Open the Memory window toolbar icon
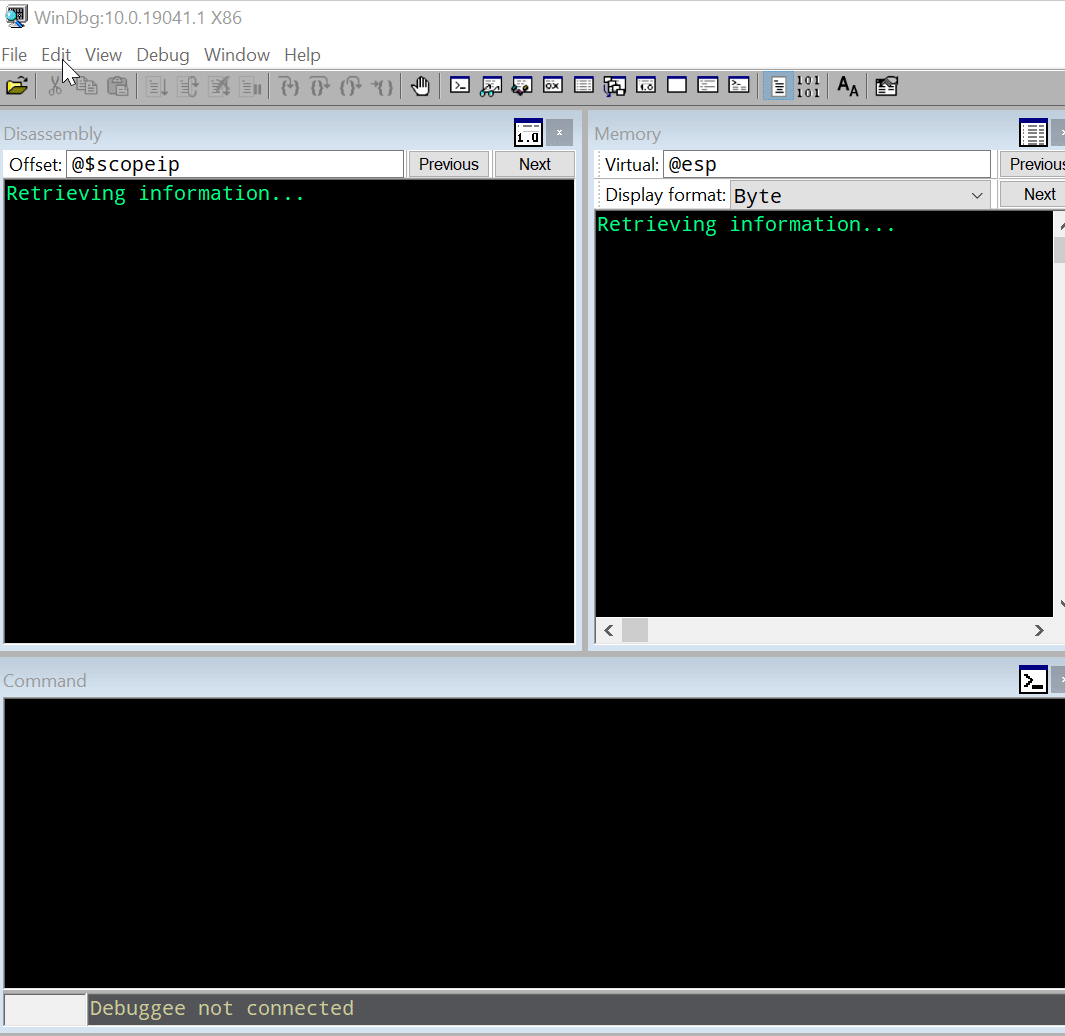The width and height of the screenshot is (1065, 1036). pos(583,86)
